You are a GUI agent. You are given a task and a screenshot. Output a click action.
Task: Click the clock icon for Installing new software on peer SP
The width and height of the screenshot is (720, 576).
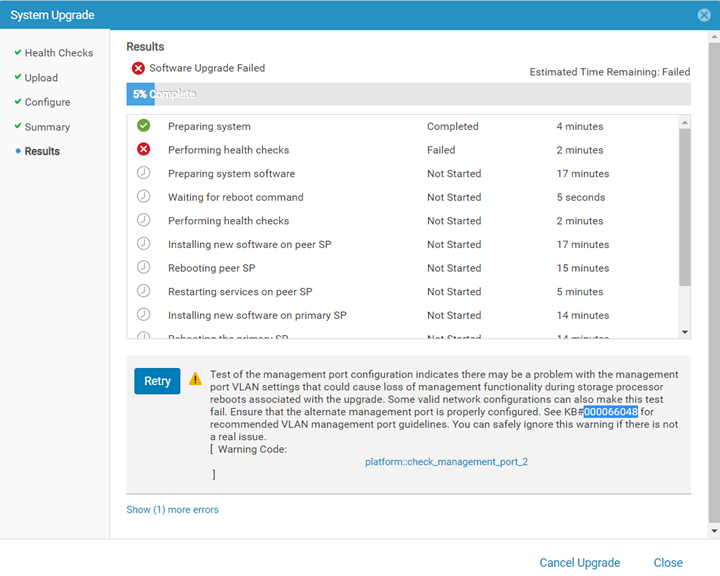(x=144, y=244)
